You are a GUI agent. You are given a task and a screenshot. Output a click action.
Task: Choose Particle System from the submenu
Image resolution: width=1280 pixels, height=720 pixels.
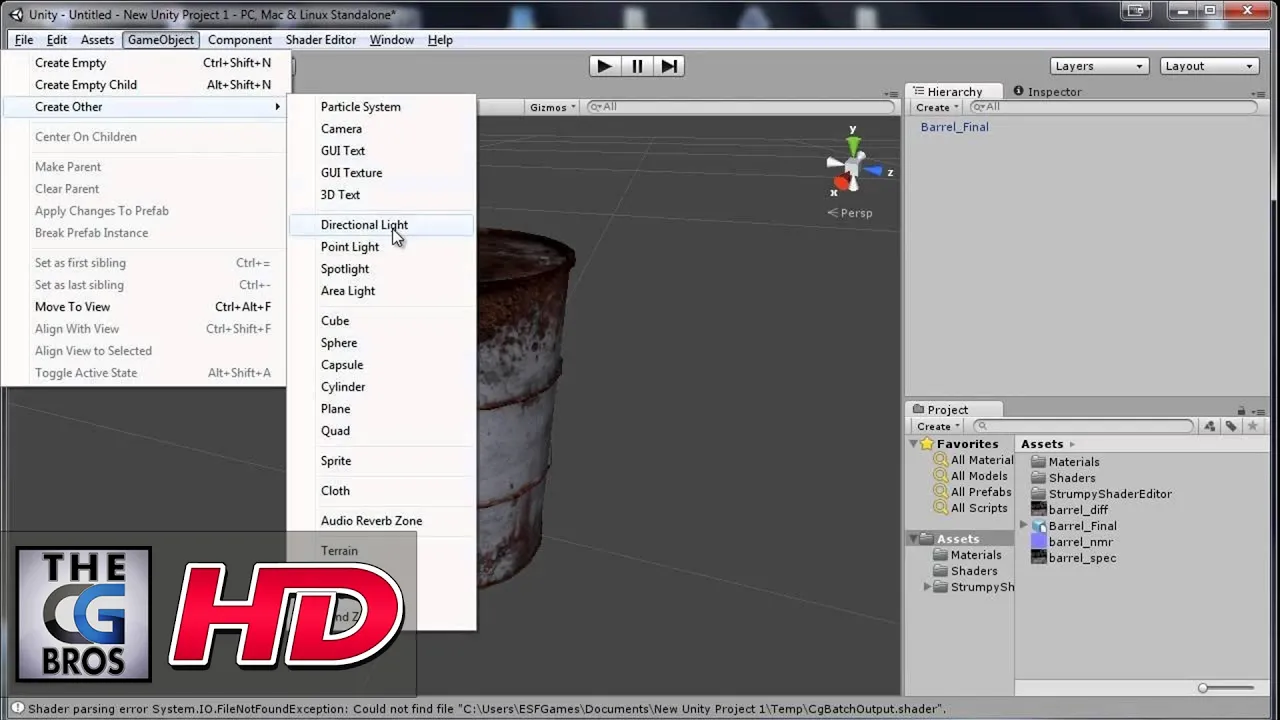[381, 107]
